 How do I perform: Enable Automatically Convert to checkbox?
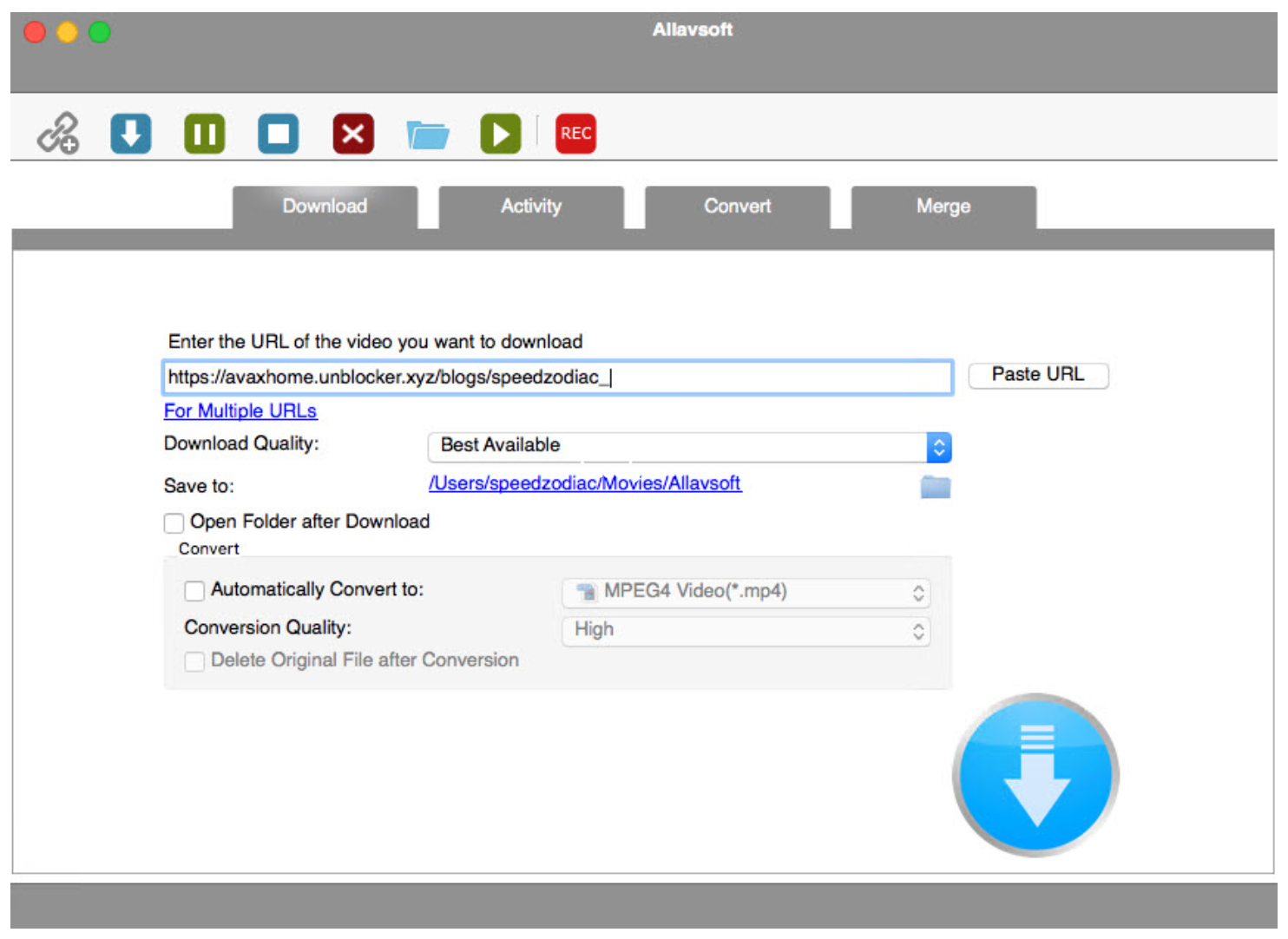pyautogui.click(x=194, y=591)
